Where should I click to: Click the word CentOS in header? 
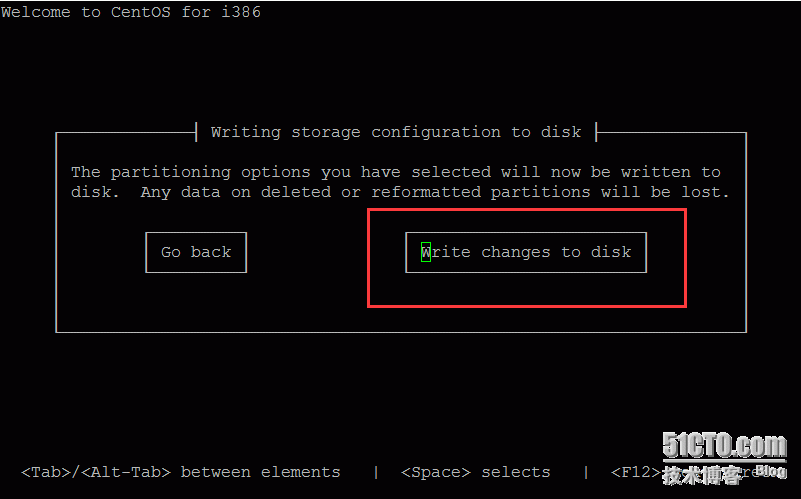[140, 12]
